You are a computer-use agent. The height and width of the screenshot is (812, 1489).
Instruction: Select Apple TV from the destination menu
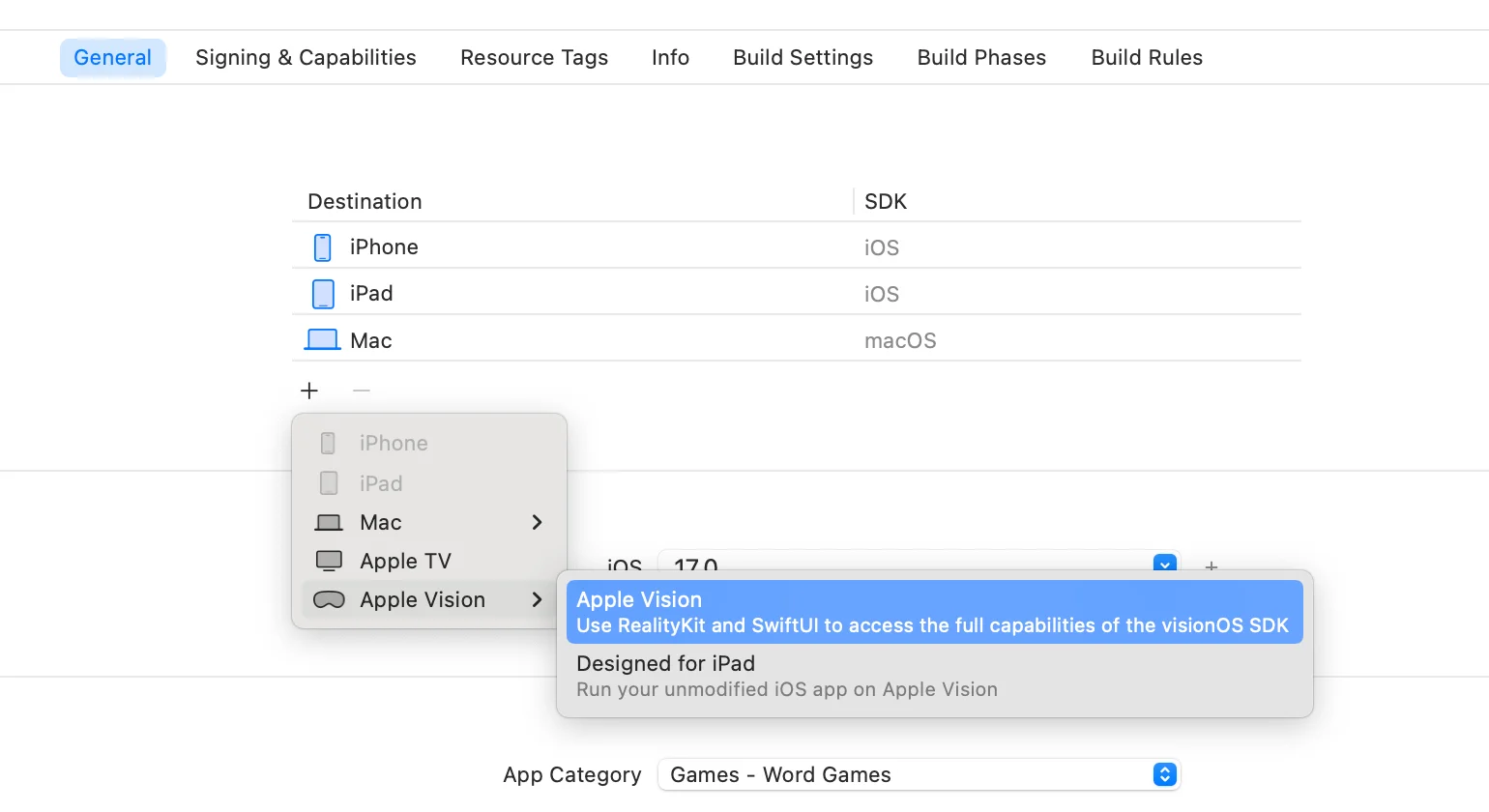pyautogui.click(x=406, y=561)
